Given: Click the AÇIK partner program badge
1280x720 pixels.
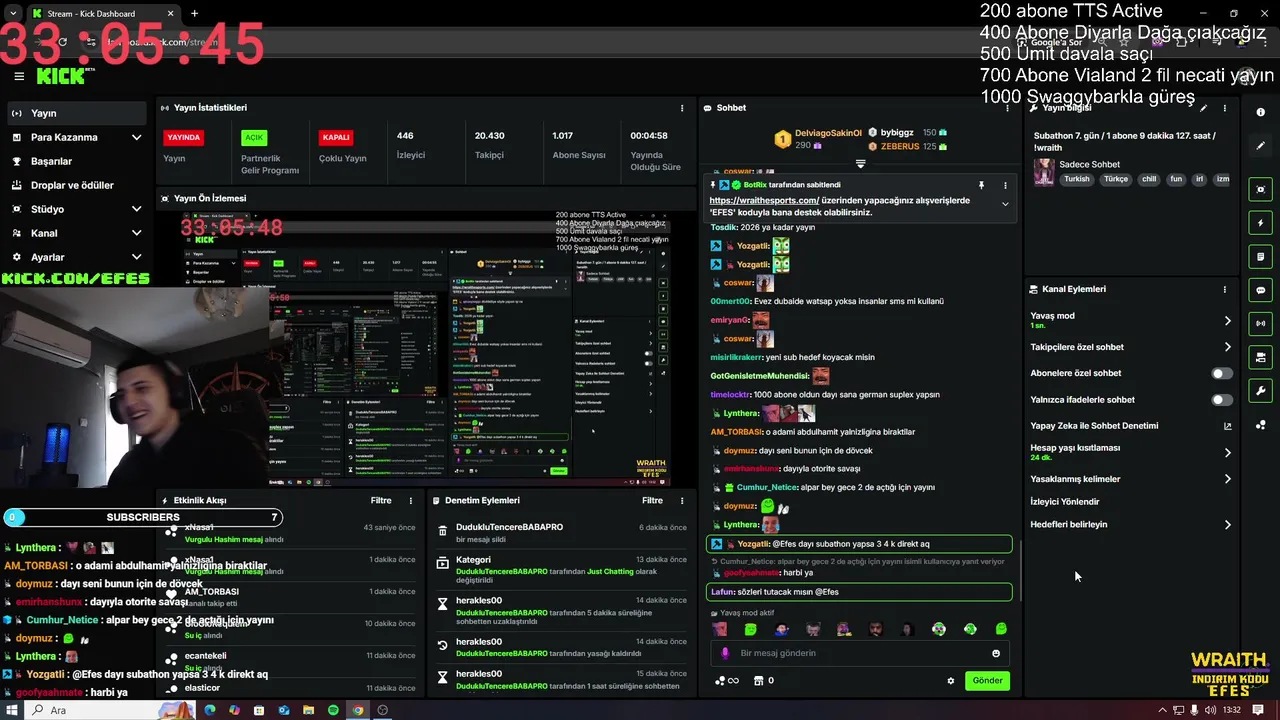Looking at the screenshot, I should coord(254,137).
